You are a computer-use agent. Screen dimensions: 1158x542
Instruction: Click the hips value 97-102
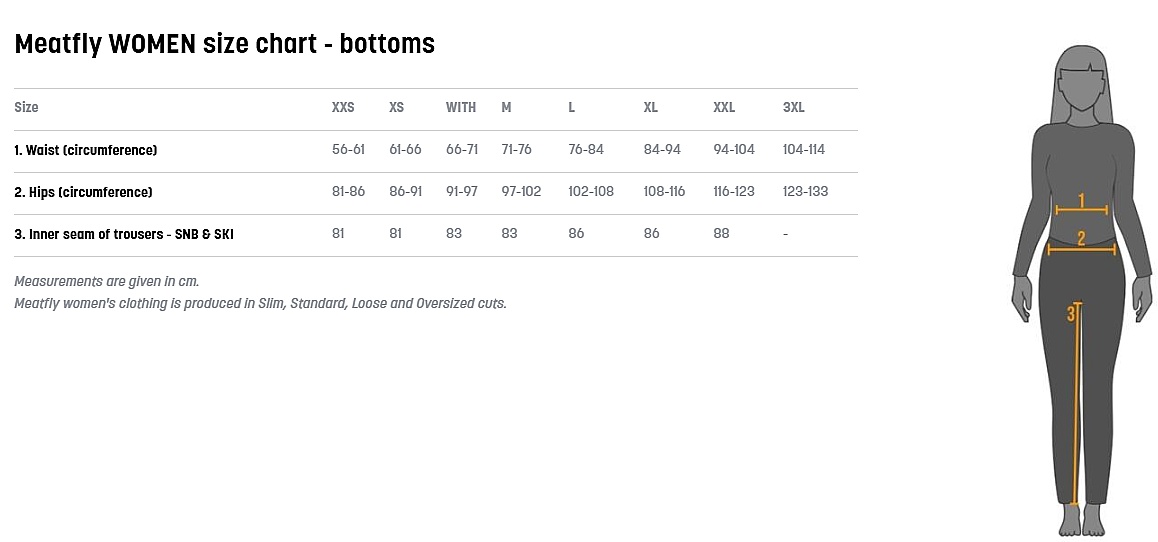click(x=521, y=192)
